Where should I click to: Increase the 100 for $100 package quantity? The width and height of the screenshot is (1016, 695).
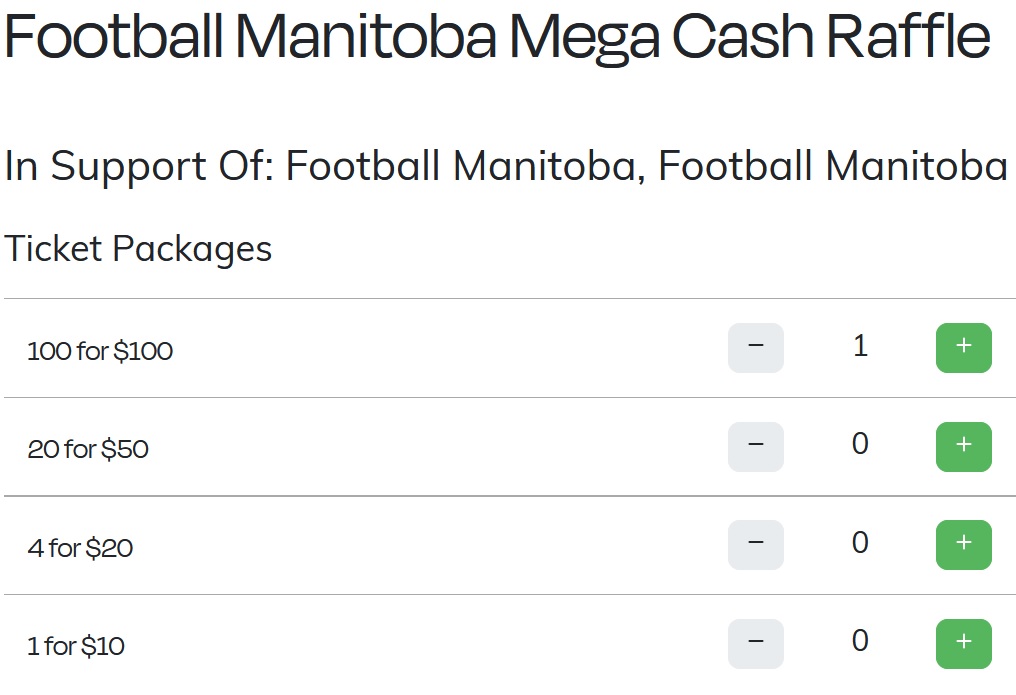[964, 348]
